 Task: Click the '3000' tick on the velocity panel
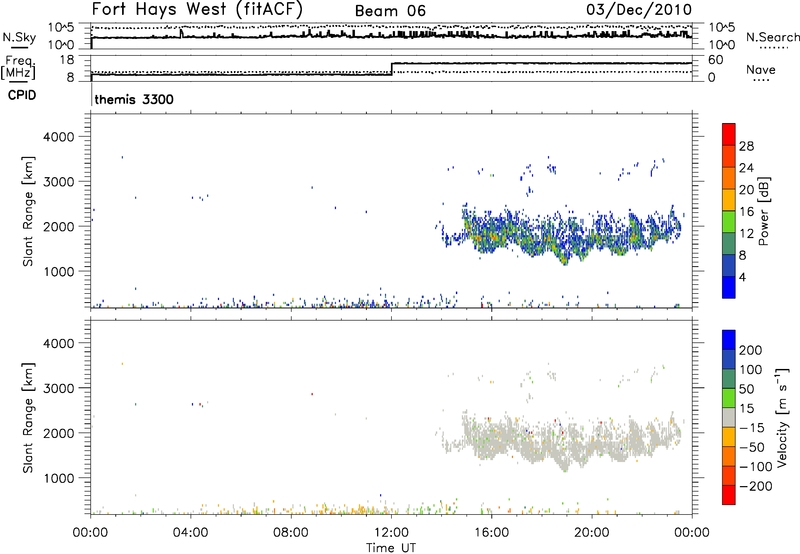pos(59,388)
